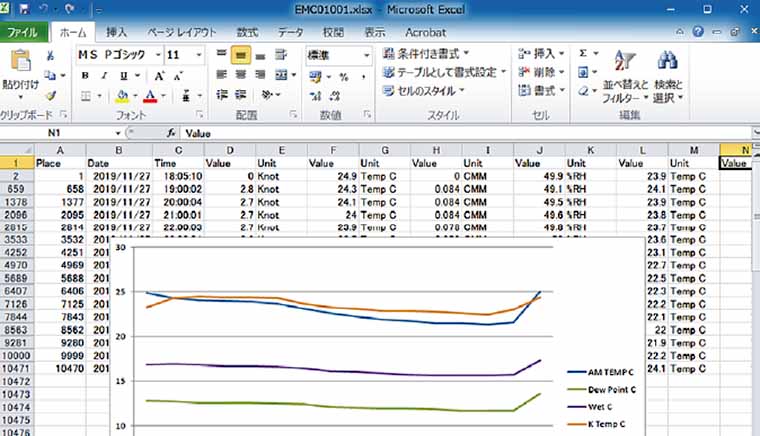Center cell text horizontally
Screen dimensions: 760x436
(241, 75)
